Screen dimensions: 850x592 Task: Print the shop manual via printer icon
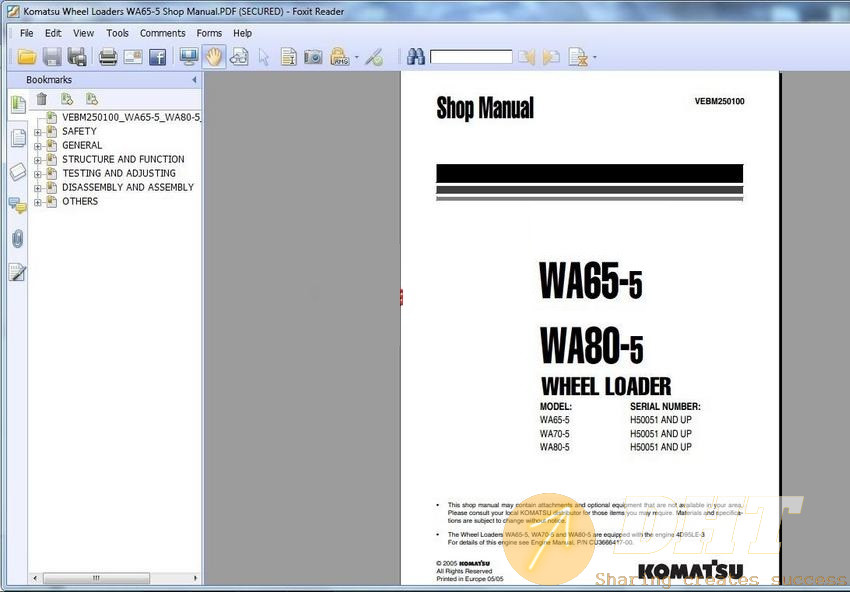[x=108, y=56]
